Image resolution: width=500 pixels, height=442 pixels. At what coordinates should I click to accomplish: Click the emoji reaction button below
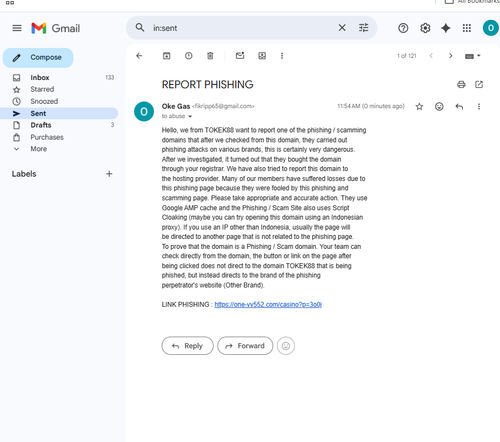click(286, 346)
